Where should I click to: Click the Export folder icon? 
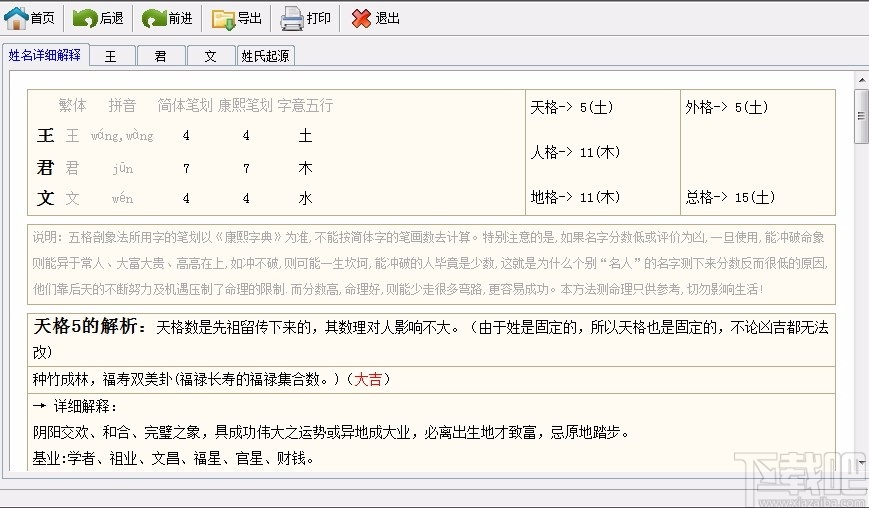click(x=224, y=19)
